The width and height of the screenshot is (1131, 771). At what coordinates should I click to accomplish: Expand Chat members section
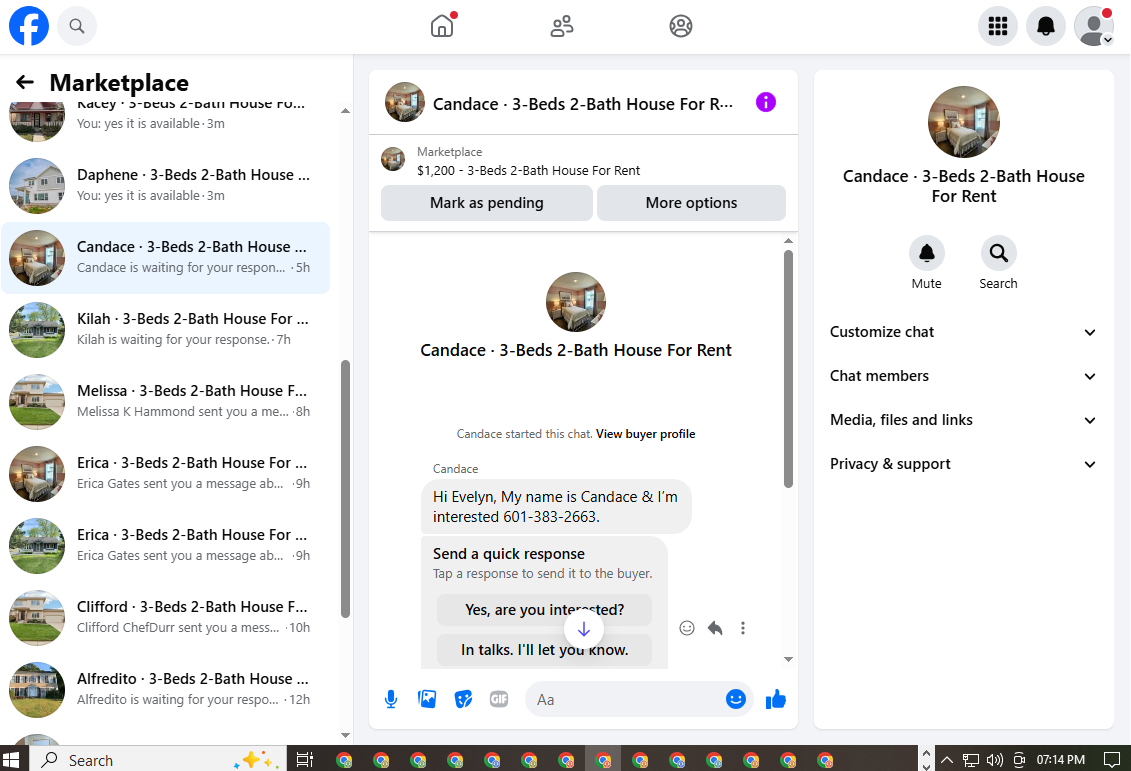coord(963,376)
